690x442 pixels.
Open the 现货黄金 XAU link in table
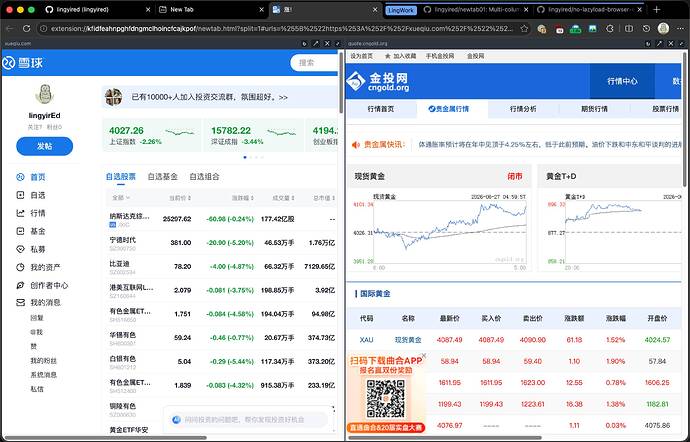pyautogui.click(x=408, y=340)
